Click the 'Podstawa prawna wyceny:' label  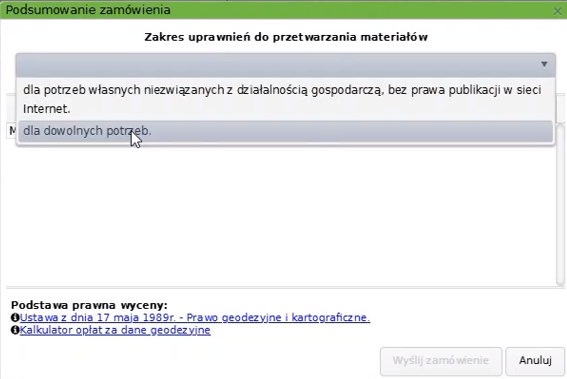pyautogui.click(x=89, y=305)
